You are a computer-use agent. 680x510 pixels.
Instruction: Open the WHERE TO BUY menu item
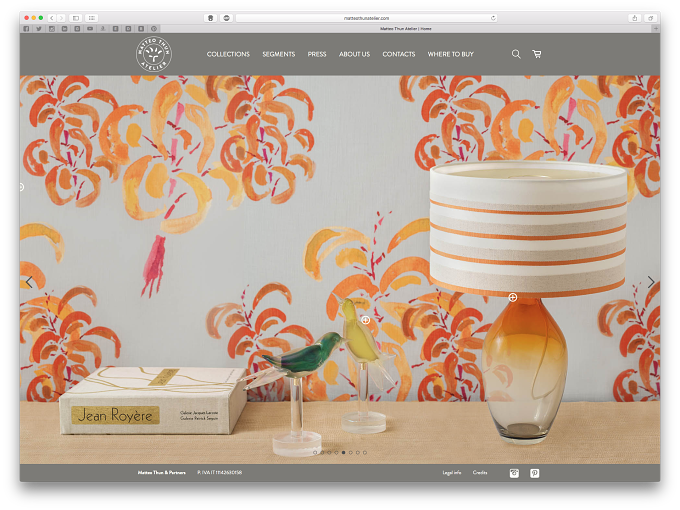[x=451, y=54]
